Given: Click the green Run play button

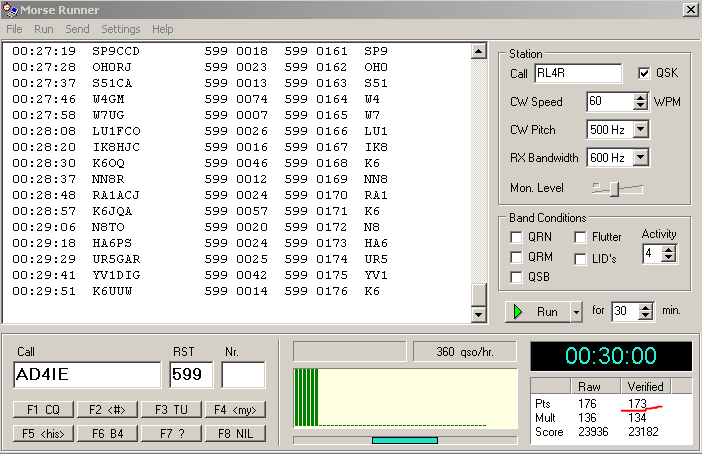Looking at the screenshot, I should (537, 311).
